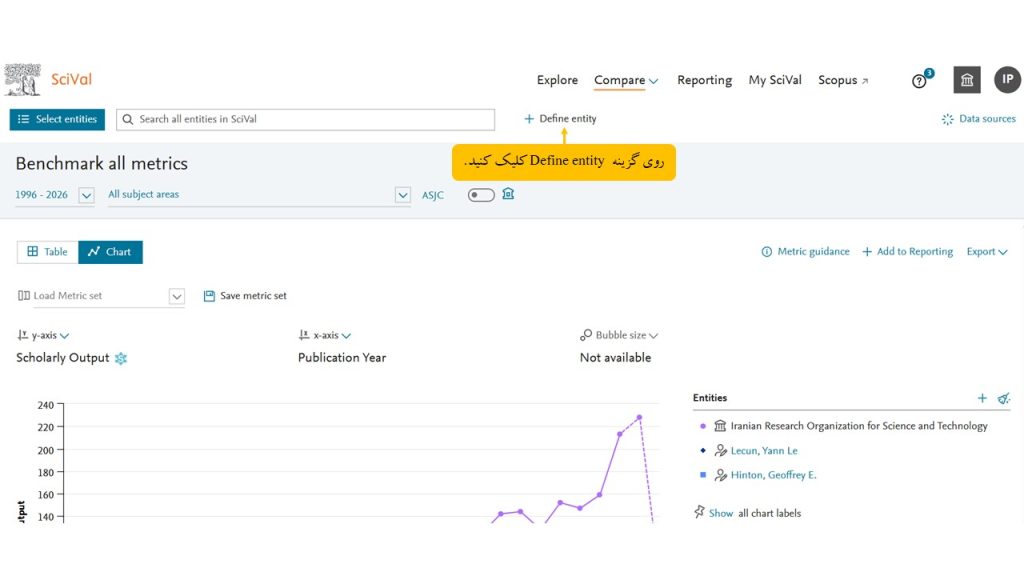Click the Publication Year x-axis value
The height and width of the screenshot is (576, 1024).
tap(342, 358)
